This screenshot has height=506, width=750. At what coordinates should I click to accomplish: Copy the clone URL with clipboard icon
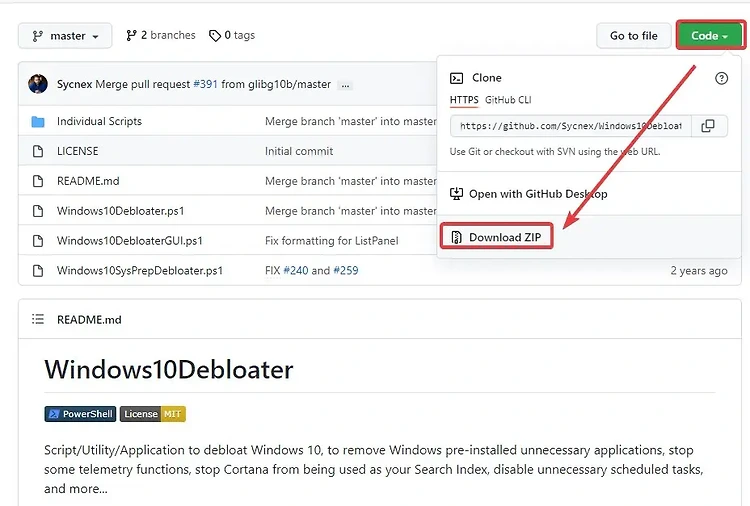[x=708, y=126]
